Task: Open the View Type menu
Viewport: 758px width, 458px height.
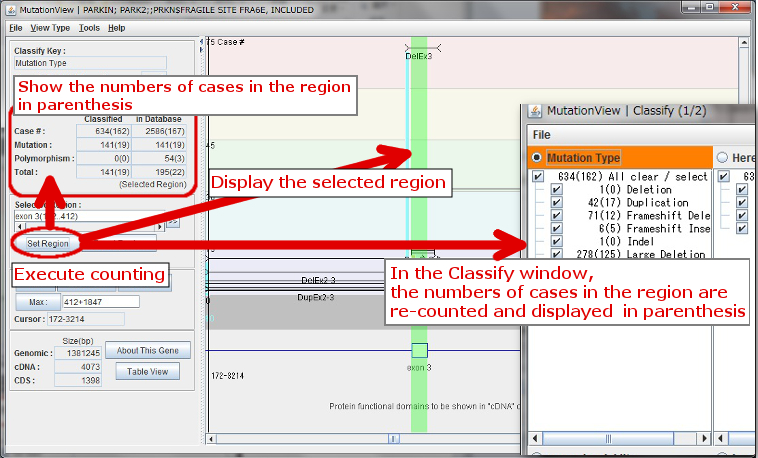Action: (x=50, y=28)
